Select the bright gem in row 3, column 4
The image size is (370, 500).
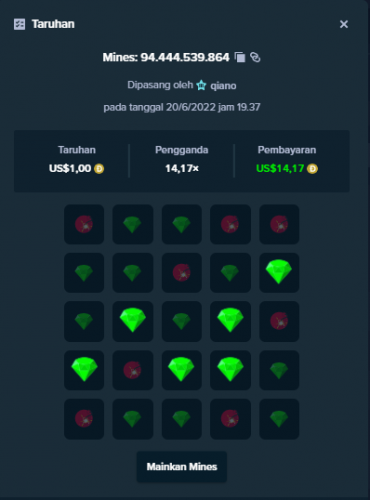tap(230, 321)
